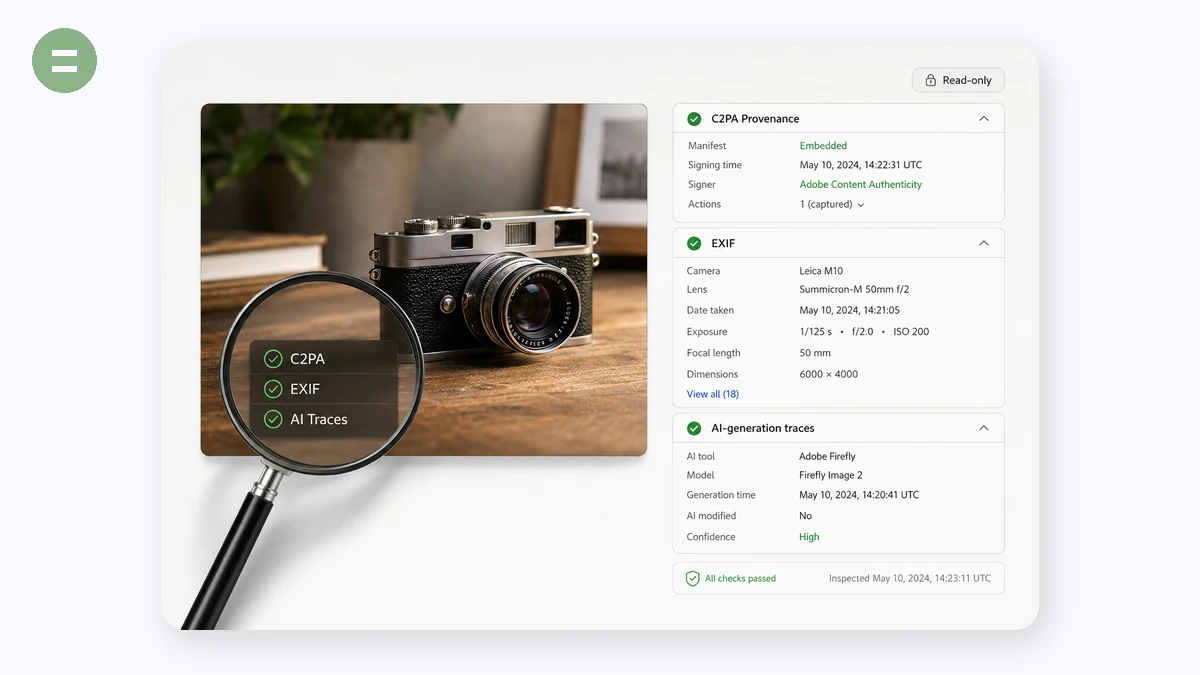Click the All checks passed shield icon

692,578
